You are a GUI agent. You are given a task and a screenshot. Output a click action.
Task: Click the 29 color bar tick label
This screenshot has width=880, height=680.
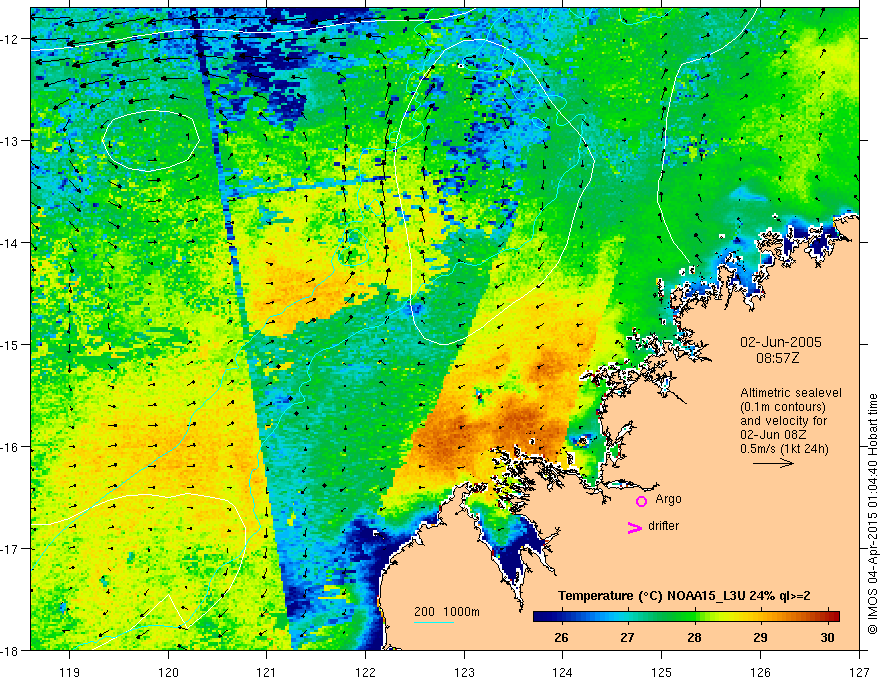click(x=760, y=638)
